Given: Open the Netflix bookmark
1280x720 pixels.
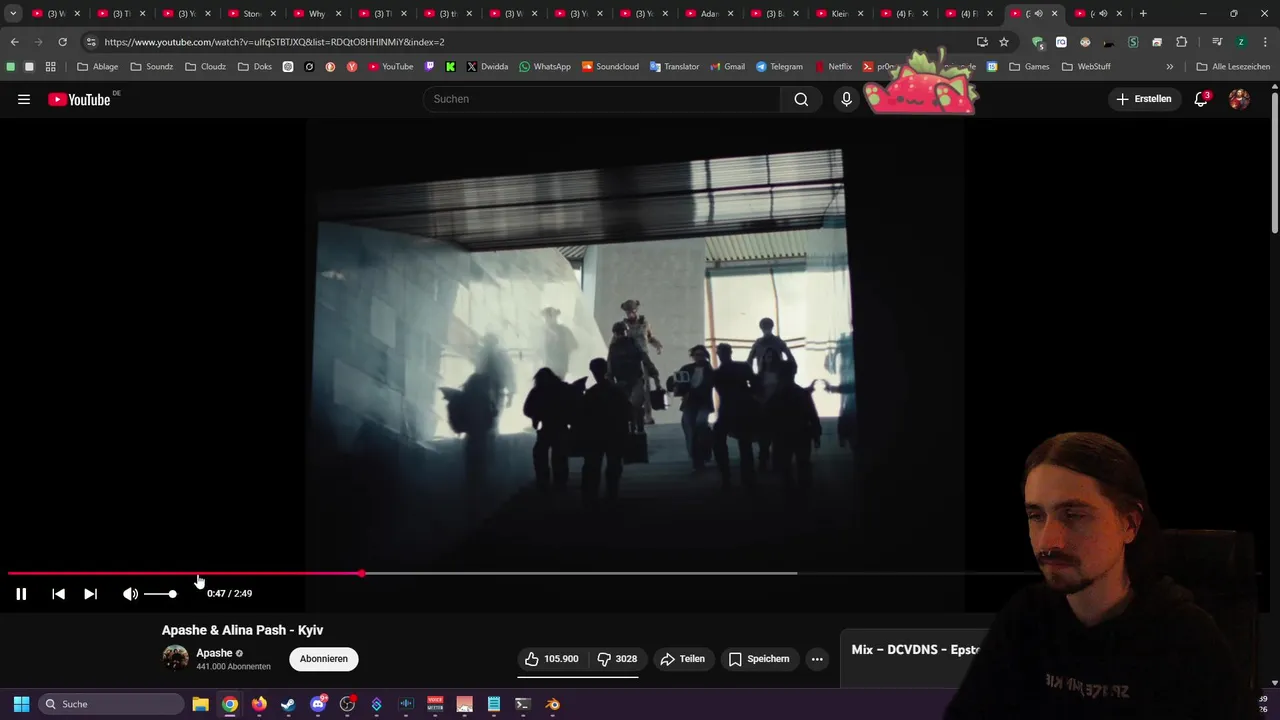Looking at the screenshot, I should (833, 67).
